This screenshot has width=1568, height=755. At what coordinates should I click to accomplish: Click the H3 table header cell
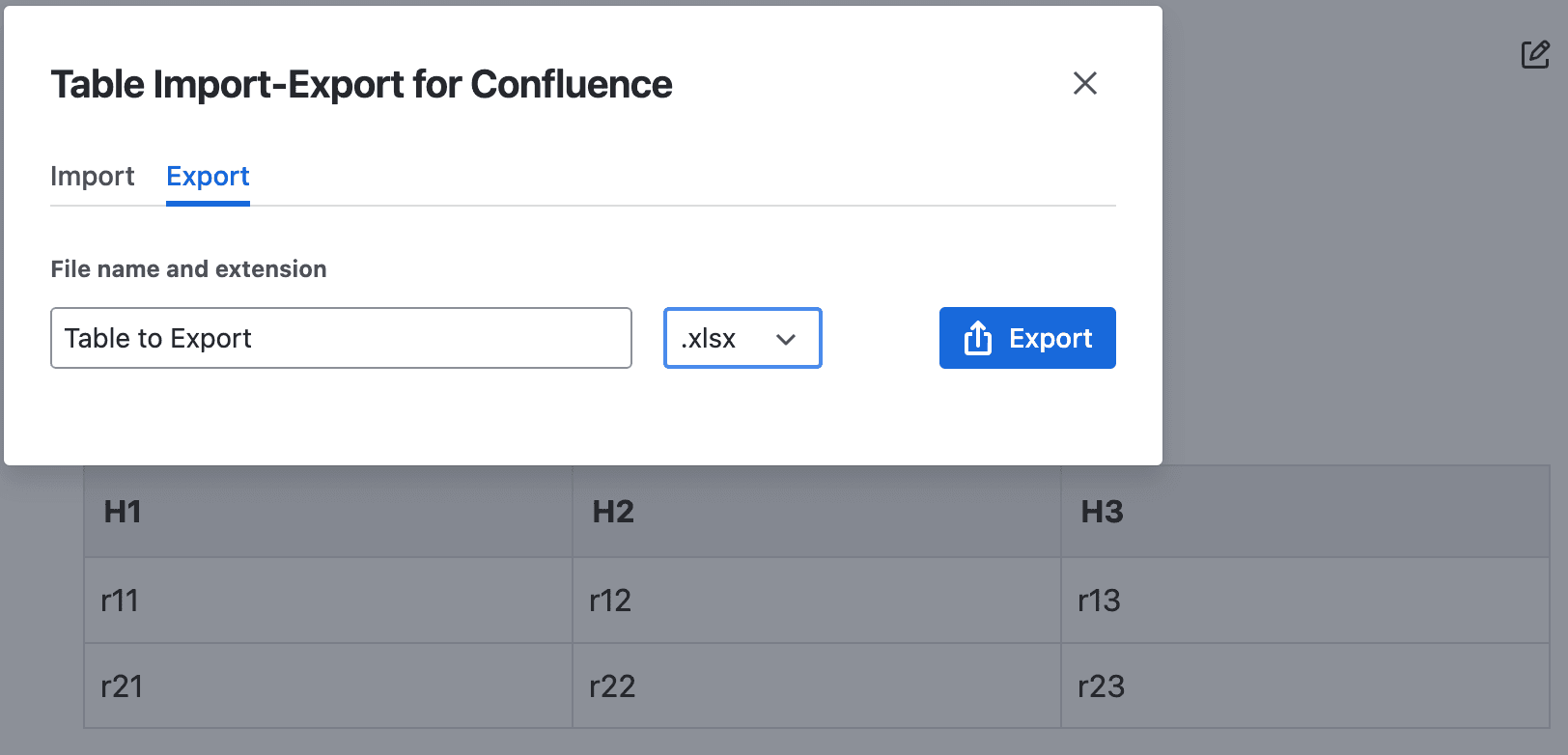[x=1304, y=512]
